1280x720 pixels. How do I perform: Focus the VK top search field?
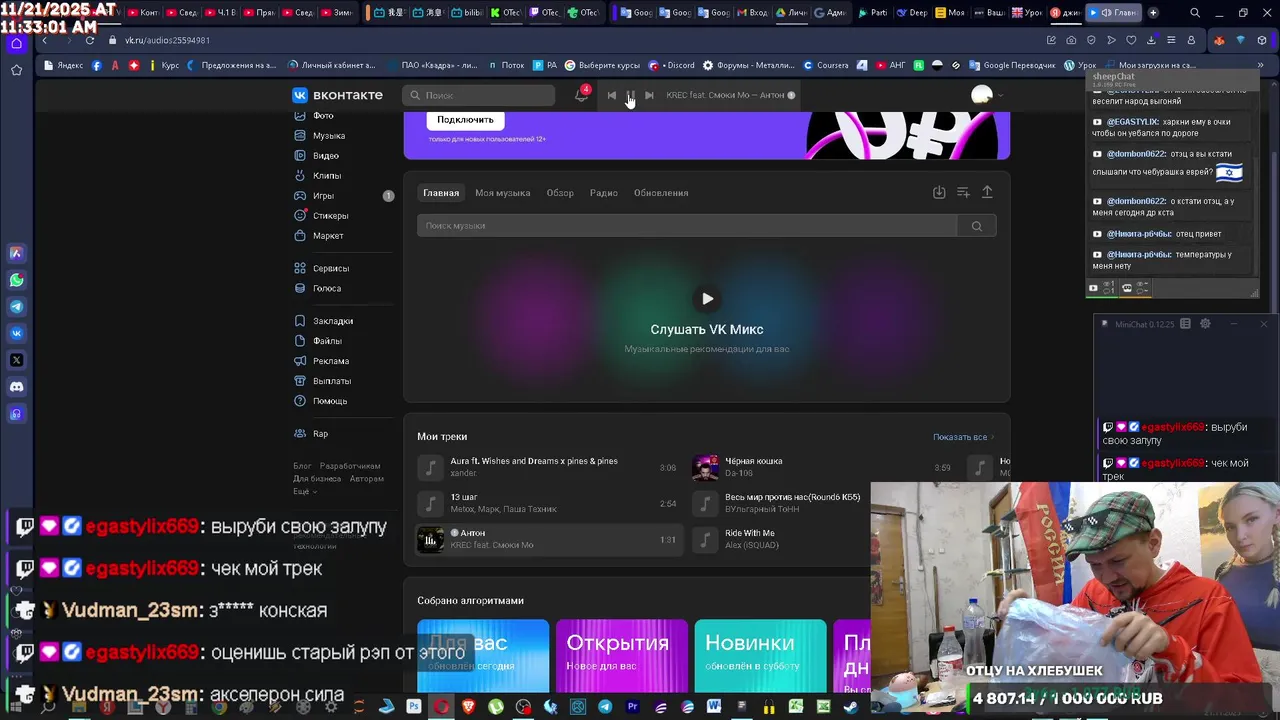click(x=479, y=95)
